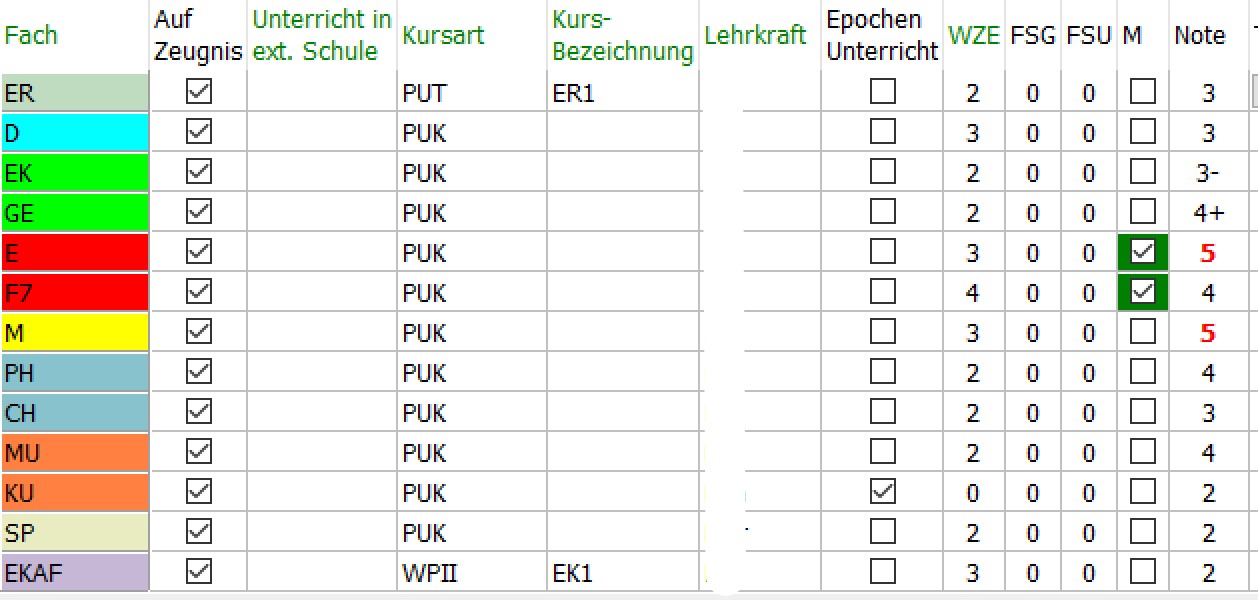Select the Kurs-Bezeichnung column header
The width and height of the screenshot is (1258, 600).
point(622,35)
